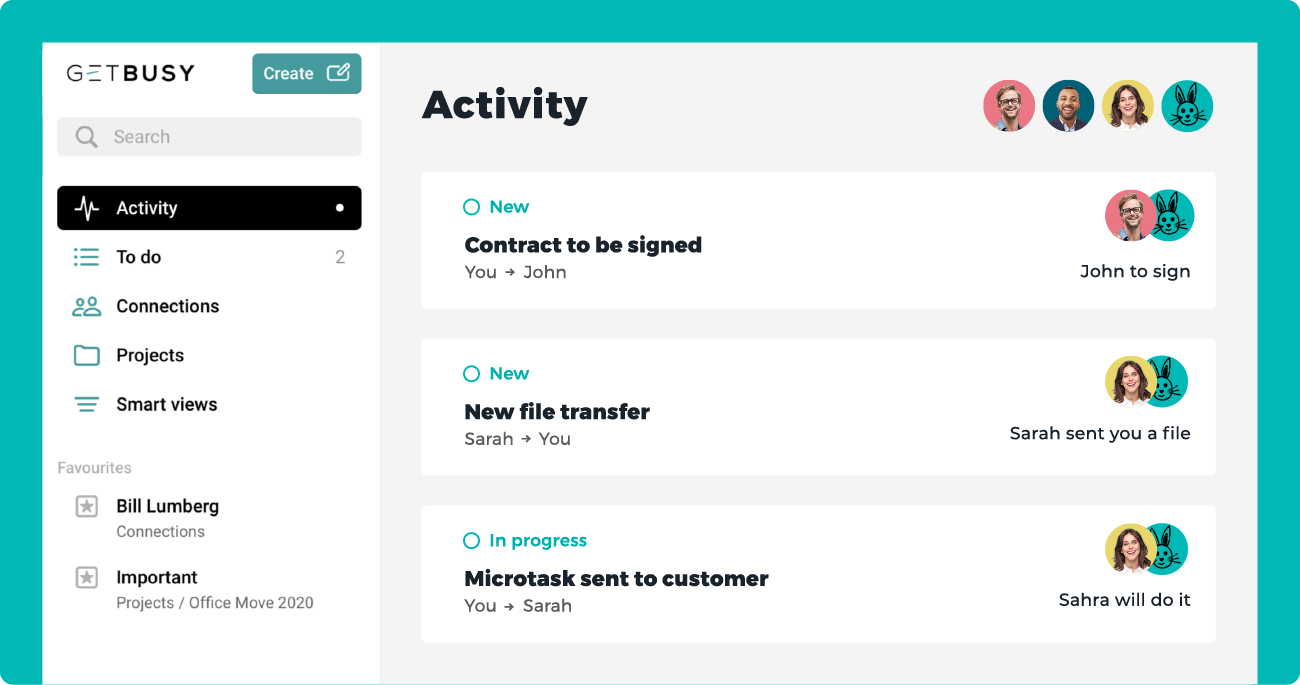Select Activity in the navigation menu

pyautogui.click(x=147, y=207)
